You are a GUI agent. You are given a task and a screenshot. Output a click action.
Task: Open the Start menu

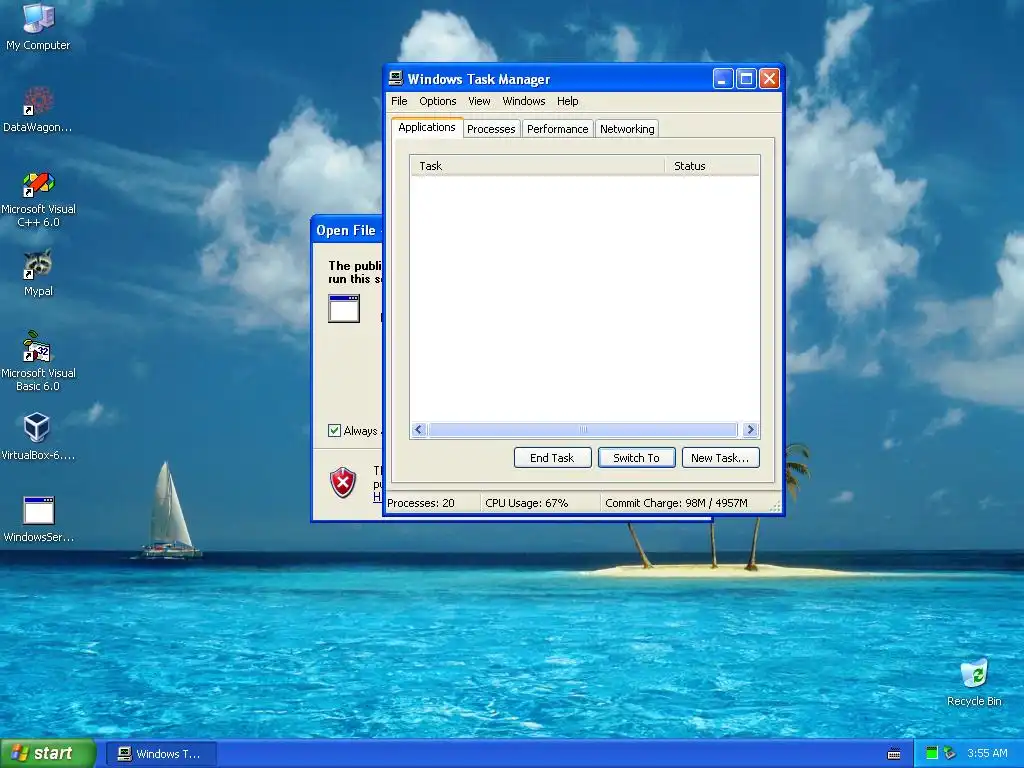48,754
